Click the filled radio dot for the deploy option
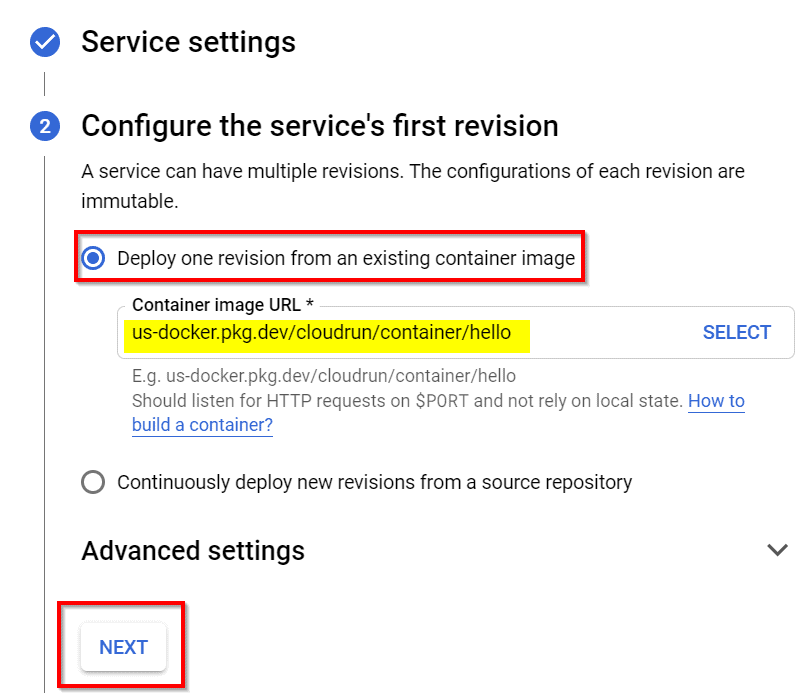 pyautogui.click(x=94, y=258)
